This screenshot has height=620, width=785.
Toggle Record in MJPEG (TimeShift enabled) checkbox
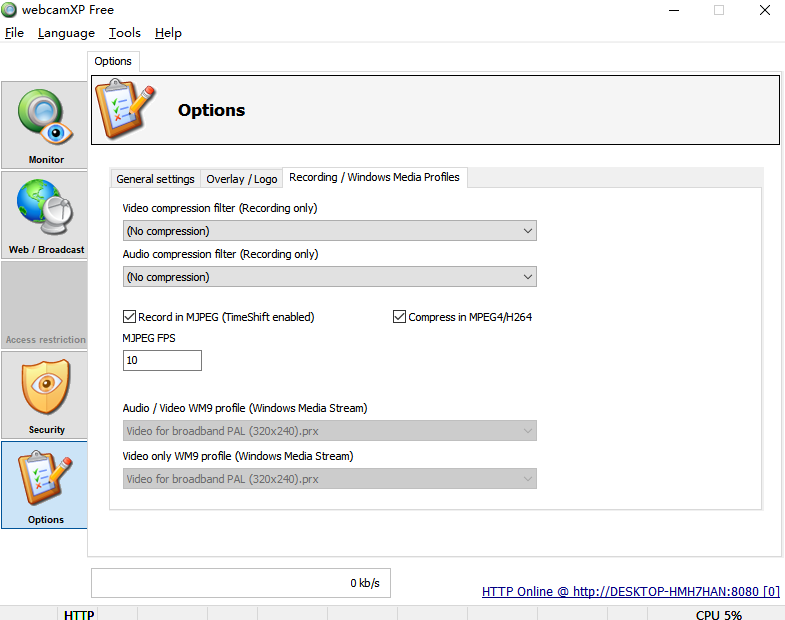[129, 317]
